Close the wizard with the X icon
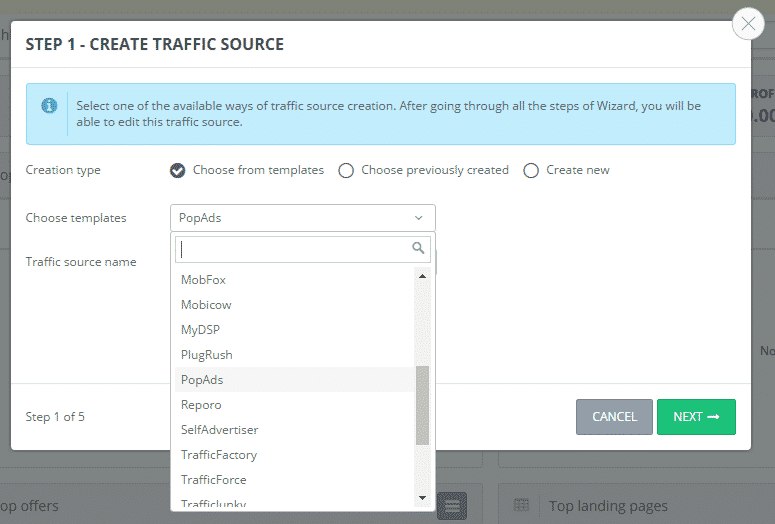This screenshot has width=775, height=524. click(748, 24)
